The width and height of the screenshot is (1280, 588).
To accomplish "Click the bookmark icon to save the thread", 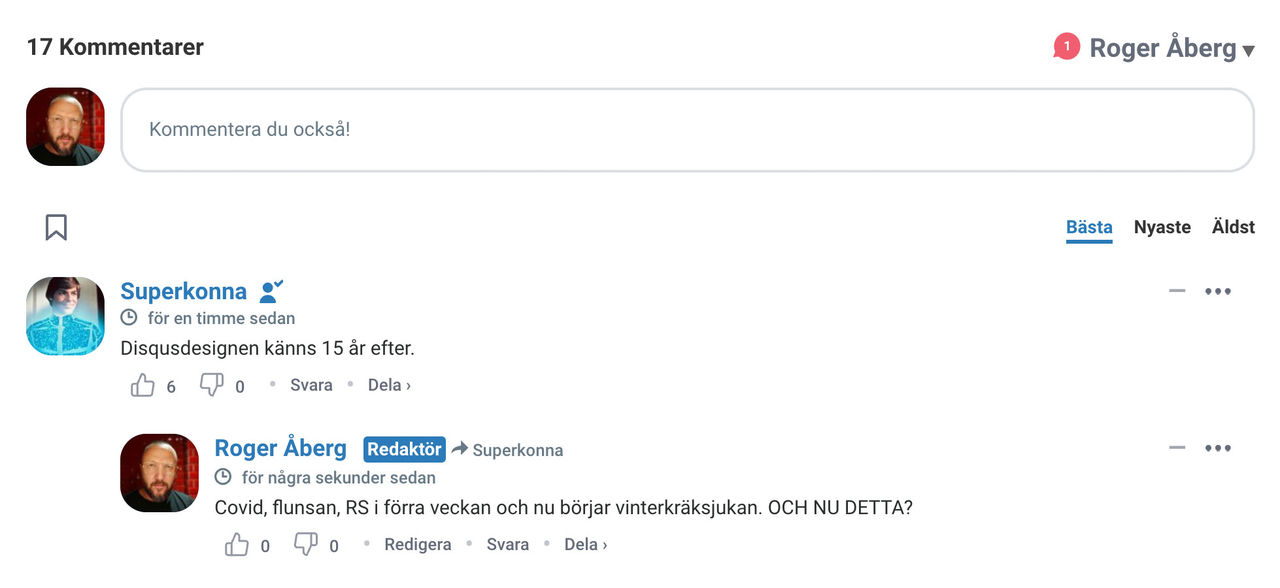I will [55, 227].
